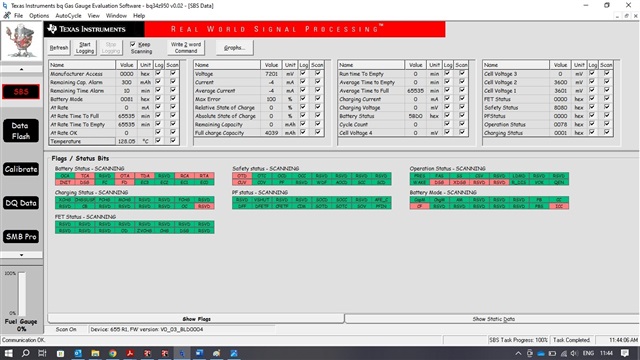The height and width of the screenshot is (360, 640).
Task: Toggle Scan checkbox for Temperature row
Action: click(x=173, y=141)
